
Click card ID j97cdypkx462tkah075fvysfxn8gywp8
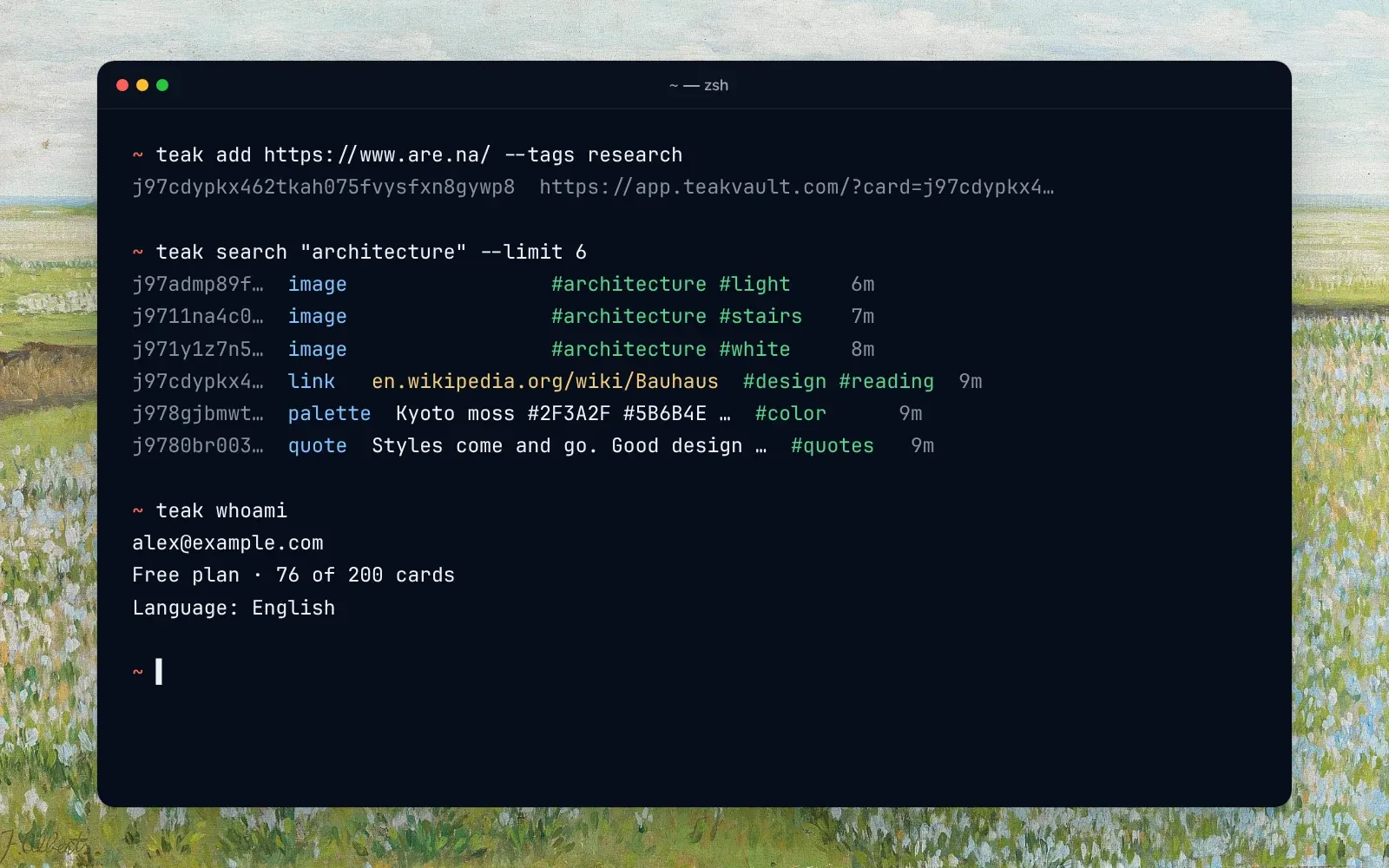(x=323, y=187)
